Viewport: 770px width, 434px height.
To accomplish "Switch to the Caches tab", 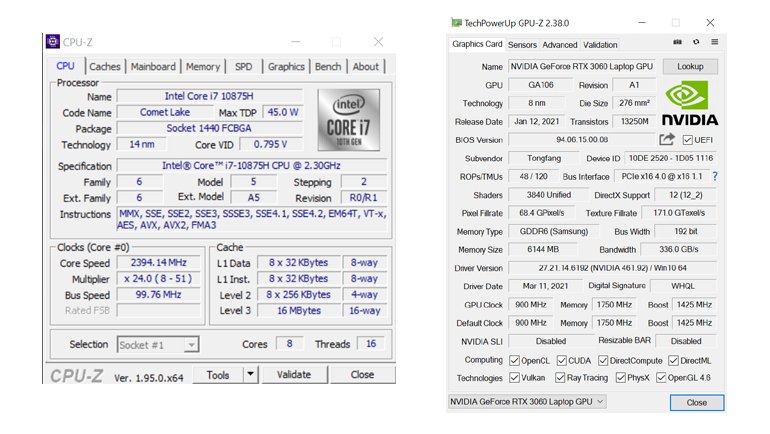I will [x=105, y=67].
